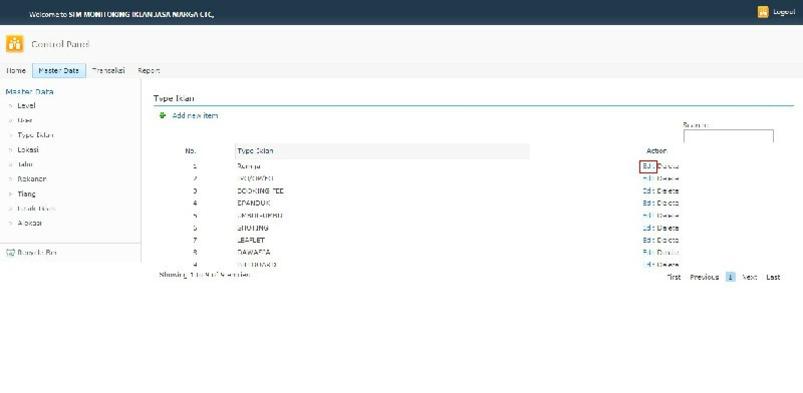Viewport: 803px width, 393px height.
Task: Delete row 8 of the table
Action: tap(668, 253)
